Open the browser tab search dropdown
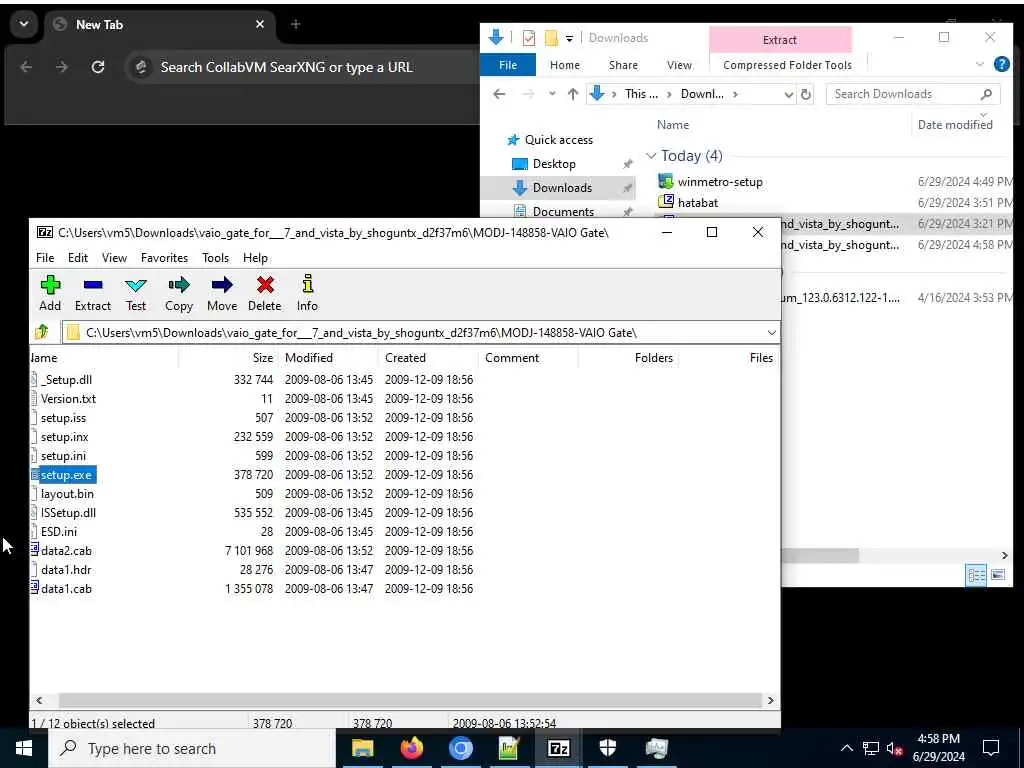 [x=24, y=24]
